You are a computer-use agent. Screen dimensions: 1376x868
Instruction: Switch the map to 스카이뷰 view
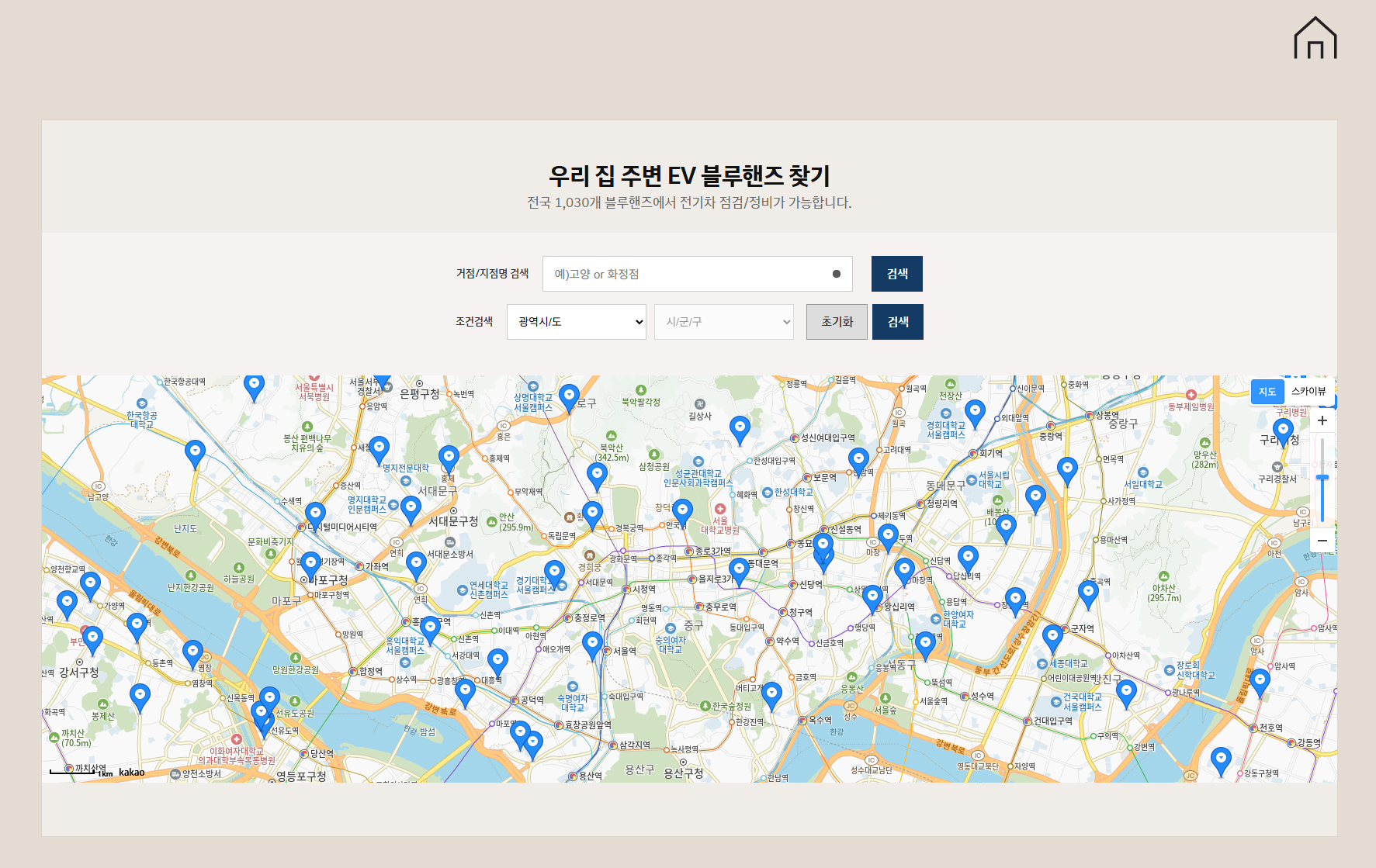(1308, 392)
